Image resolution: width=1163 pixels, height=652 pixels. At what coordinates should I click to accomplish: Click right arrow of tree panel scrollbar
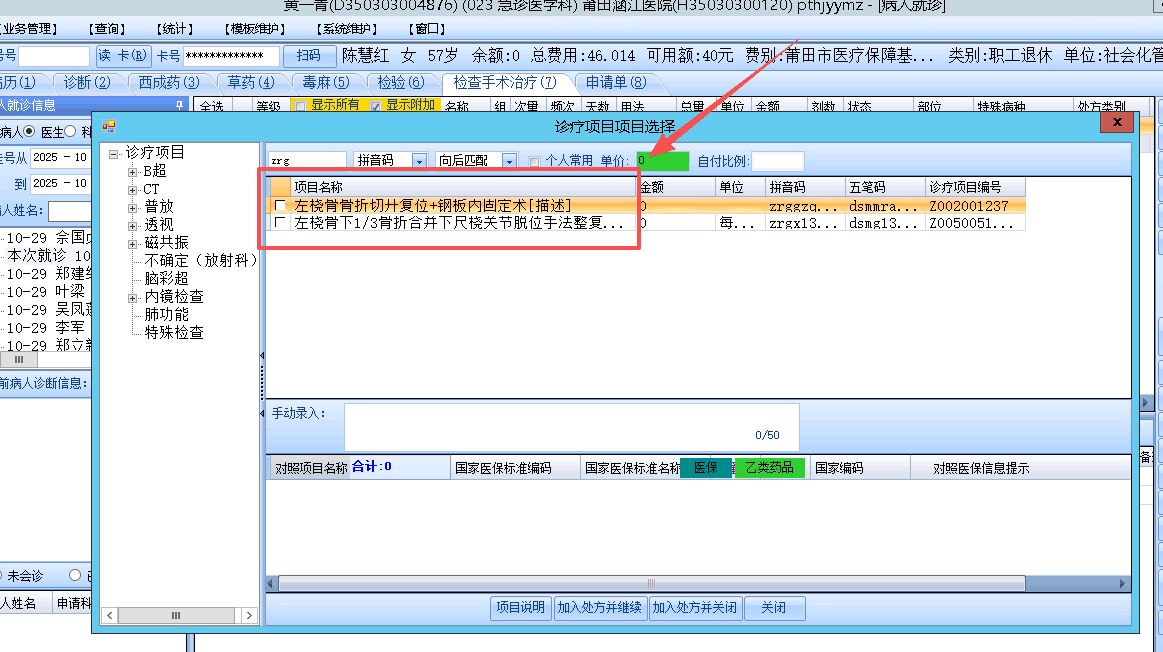[x=248, y=615]
